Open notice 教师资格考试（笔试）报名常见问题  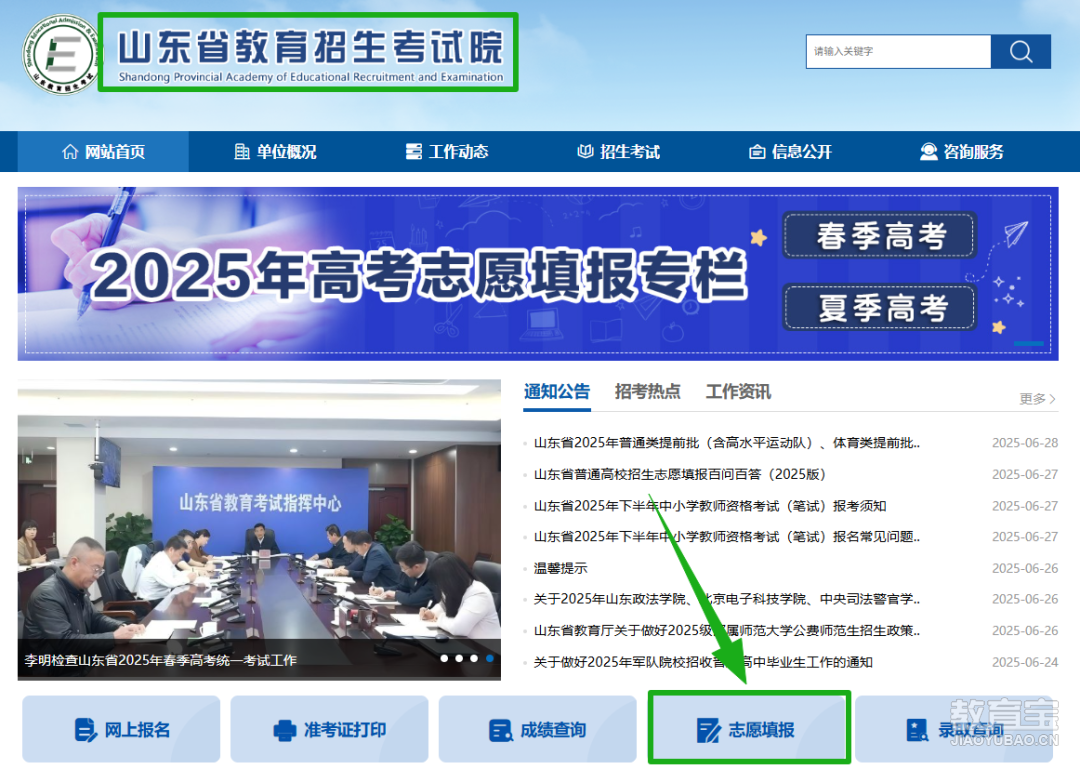click(x=727, y=537)
